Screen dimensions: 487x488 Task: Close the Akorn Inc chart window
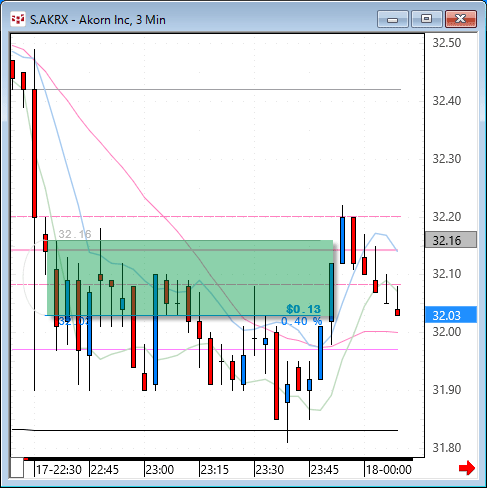pyautogui.click(x=461, y=19)
